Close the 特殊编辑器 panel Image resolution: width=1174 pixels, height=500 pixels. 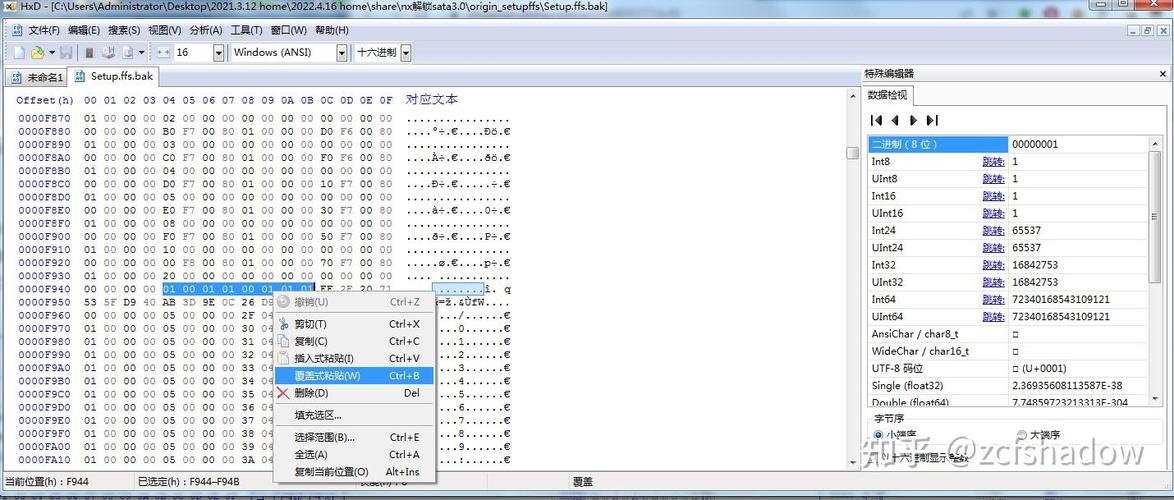[1163, 74]
